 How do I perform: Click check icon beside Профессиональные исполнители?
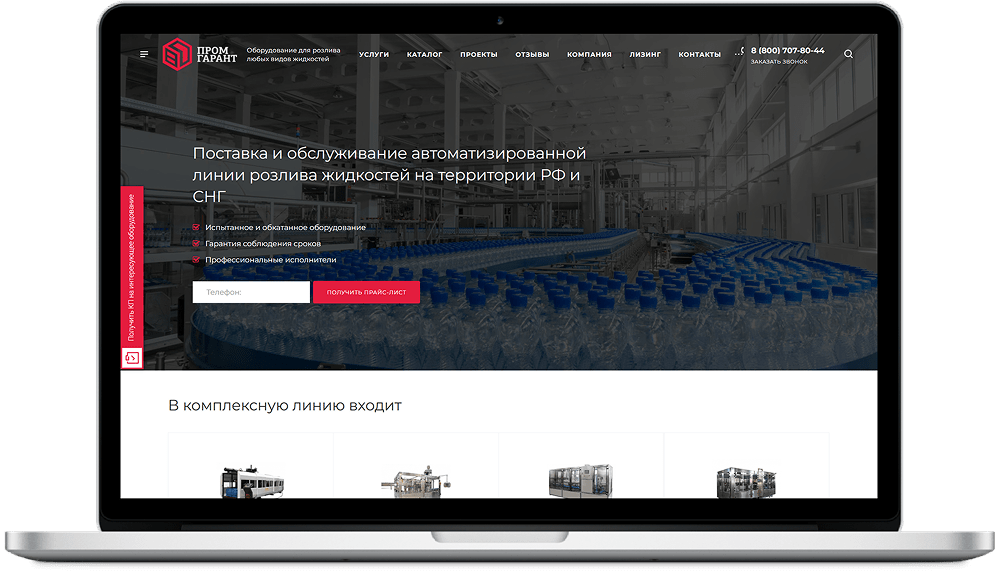[x=196, y=259]
